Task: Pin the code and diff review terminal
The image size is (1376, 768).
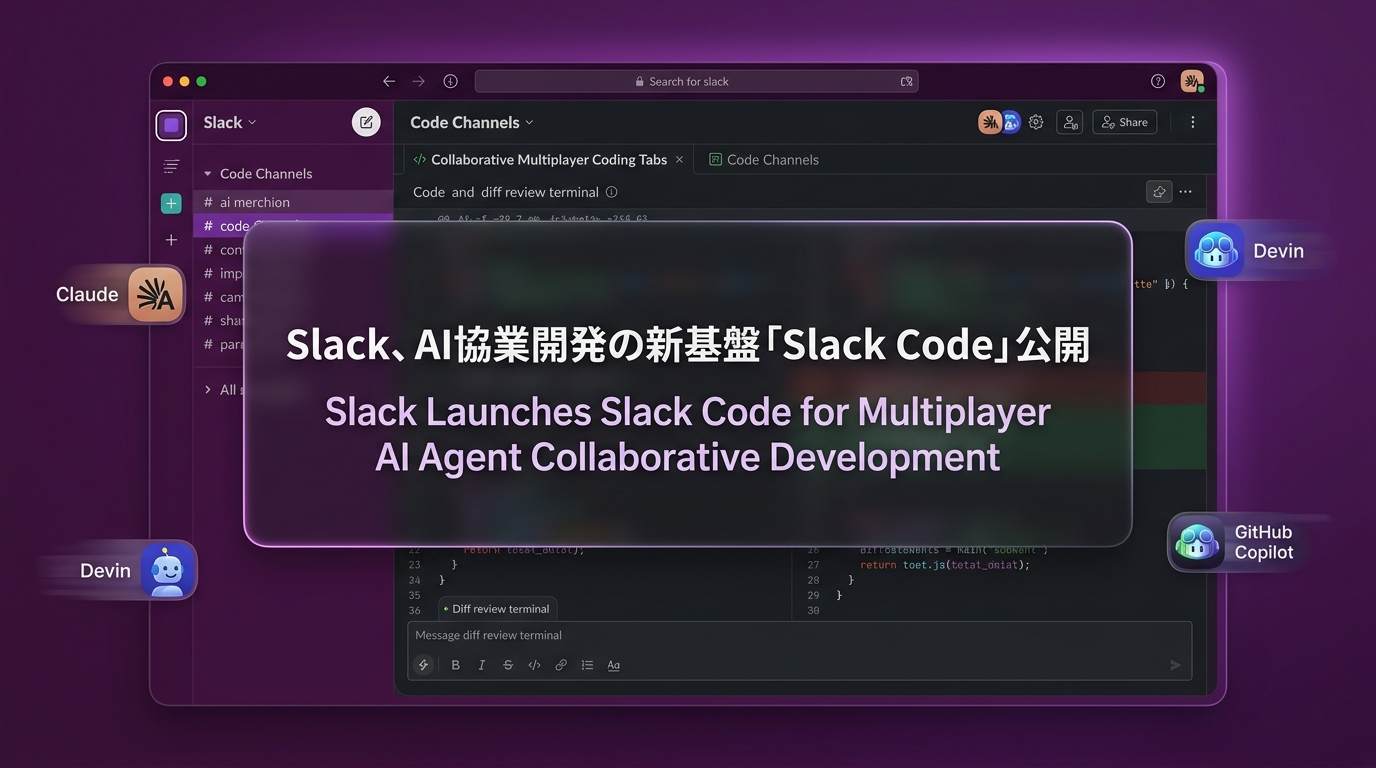Action: coord(1159,192)
